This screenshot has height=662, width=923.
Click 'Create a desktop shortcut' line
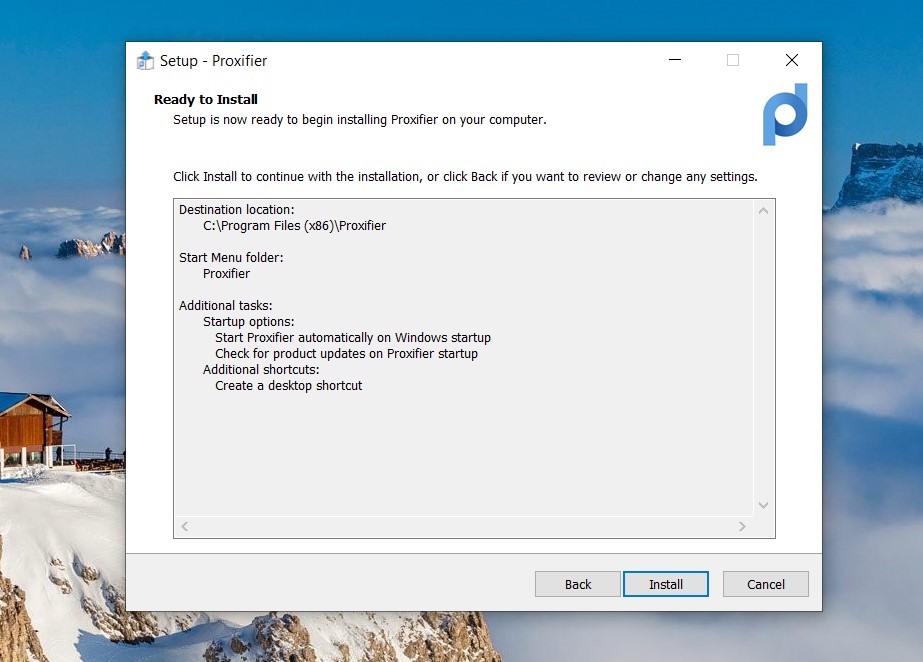288,385
